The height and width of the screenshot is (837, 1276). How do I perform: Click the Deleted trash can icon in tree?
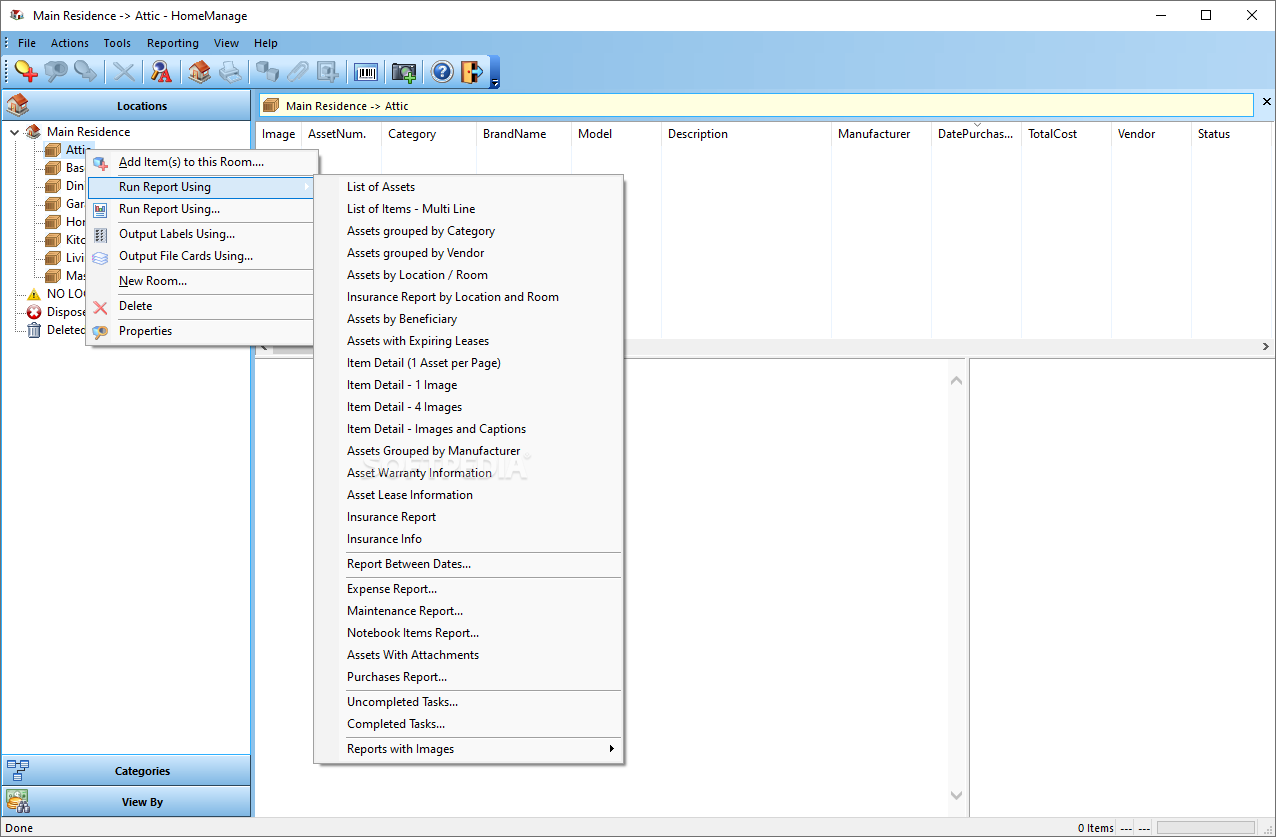tap(34, 330)
